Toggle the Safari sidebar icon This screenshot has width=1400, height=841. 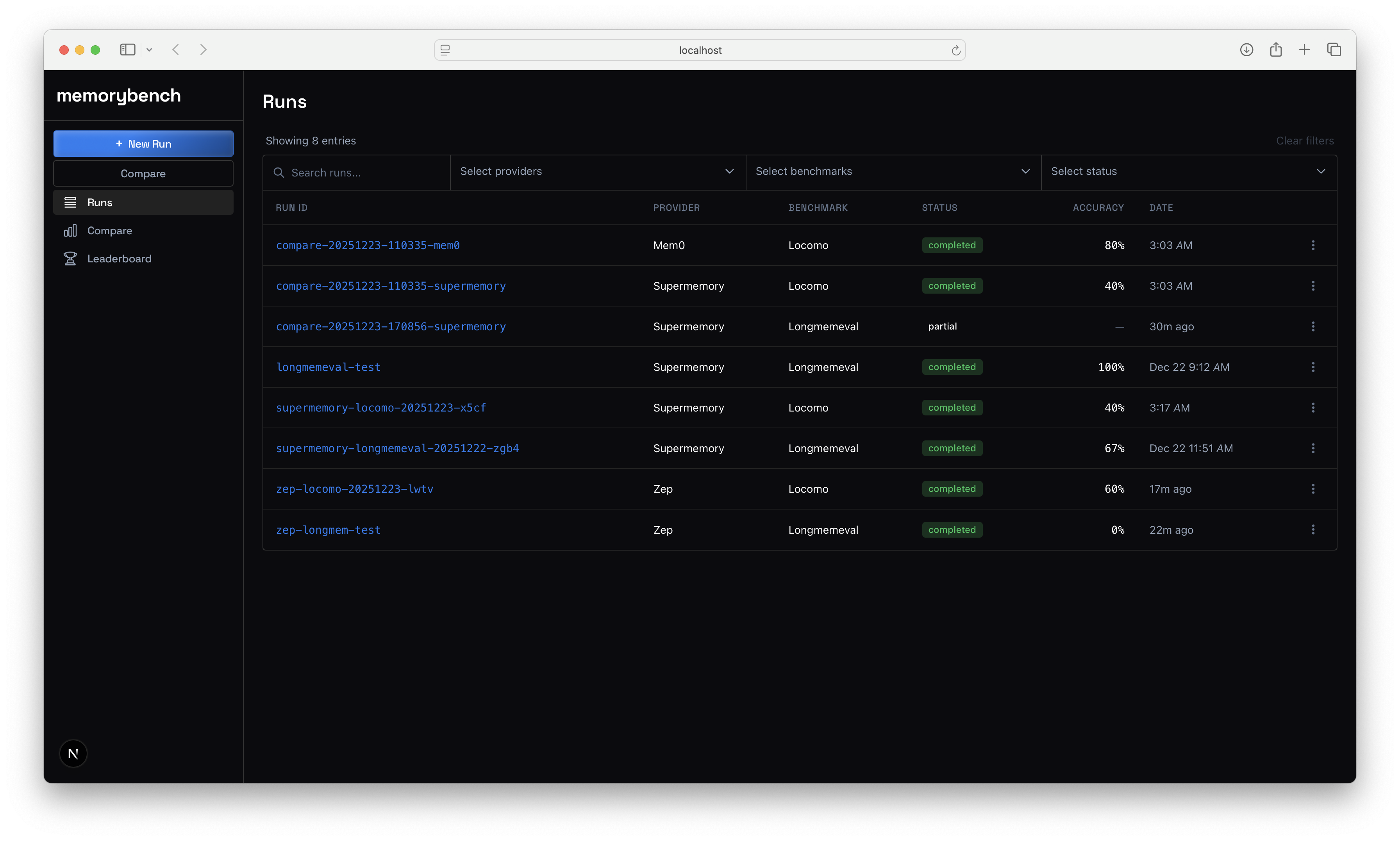[x=127, y=50]
